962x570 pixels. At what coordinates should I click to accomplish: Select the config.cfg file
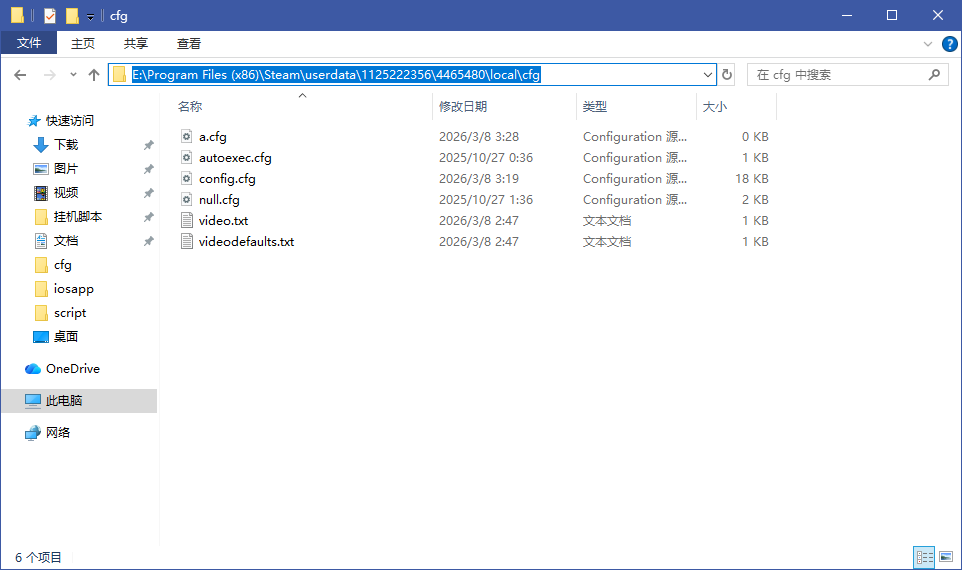[x=227, y=179]
